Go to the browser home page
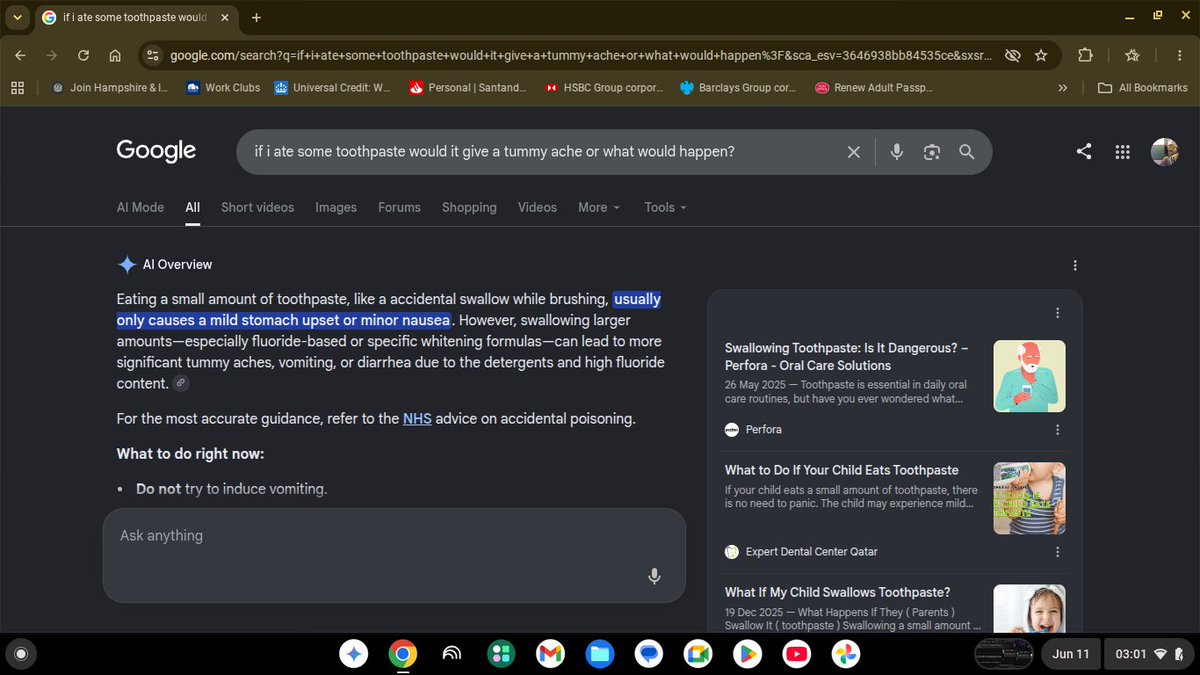The image size is (1200, 675). pos(115,56)
